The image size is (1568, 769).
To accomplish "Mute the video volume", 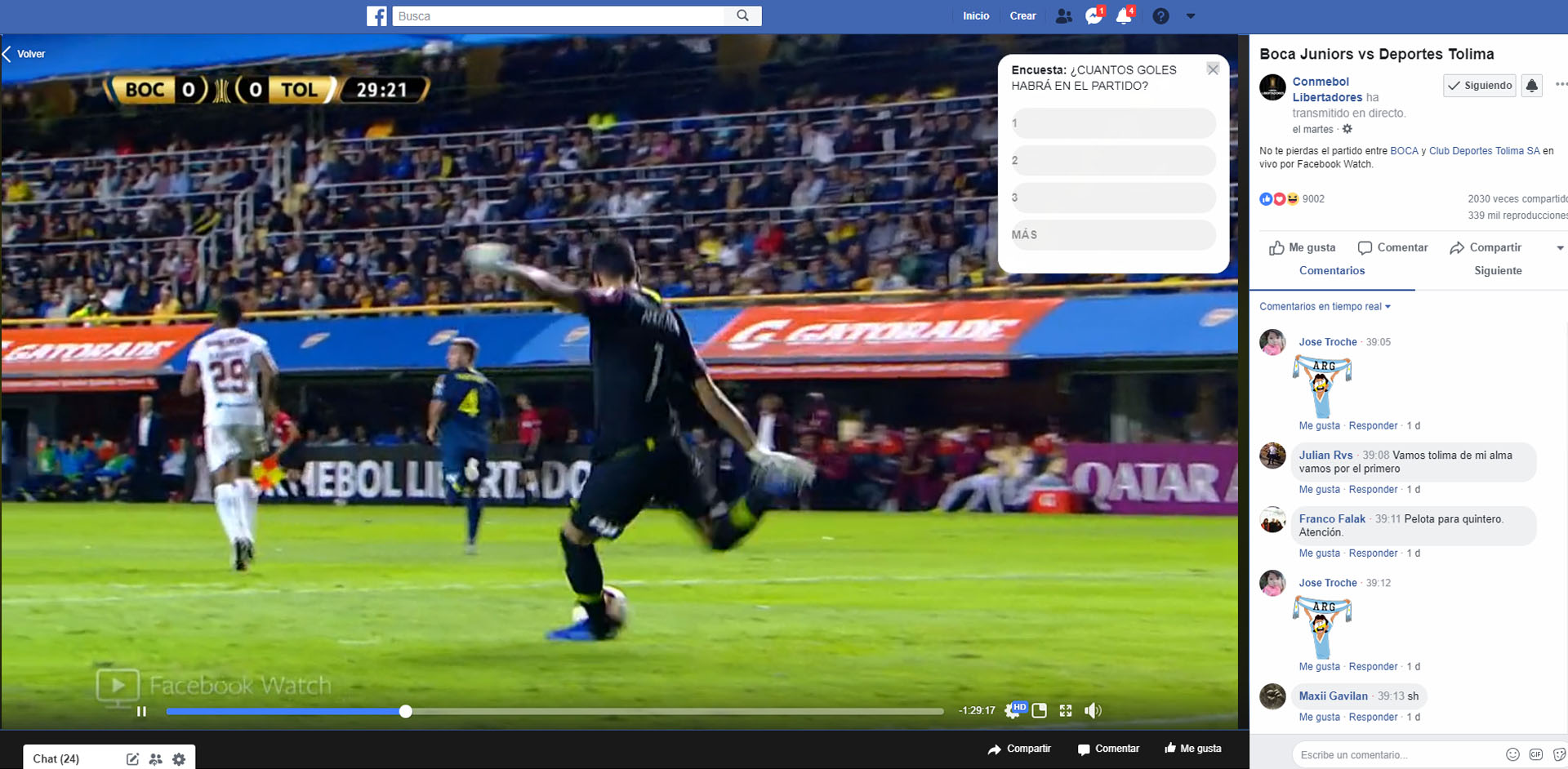I will click(x=1093, y=711).
